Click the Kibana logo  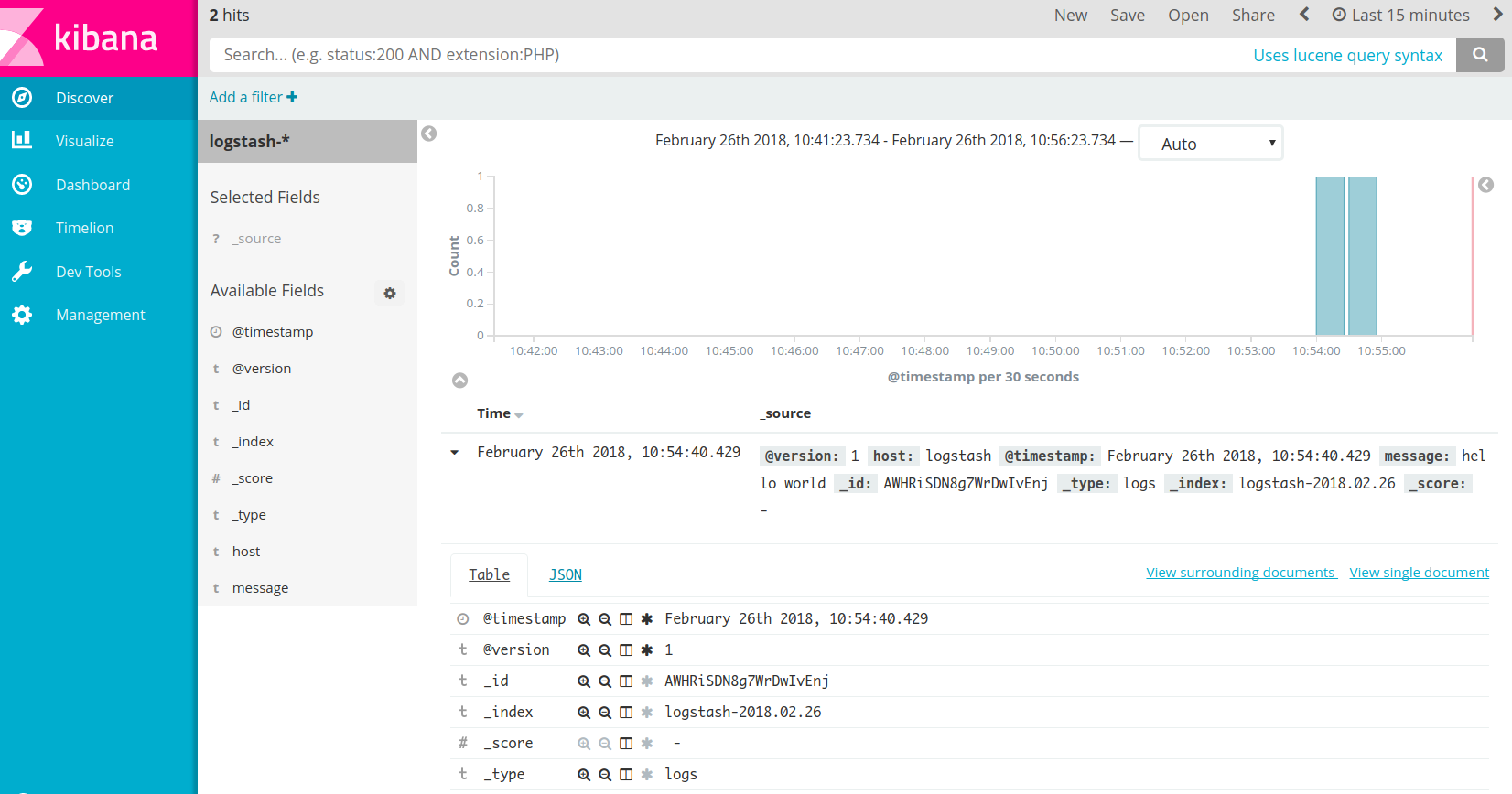pyautogui.click(x=99, y=38)
